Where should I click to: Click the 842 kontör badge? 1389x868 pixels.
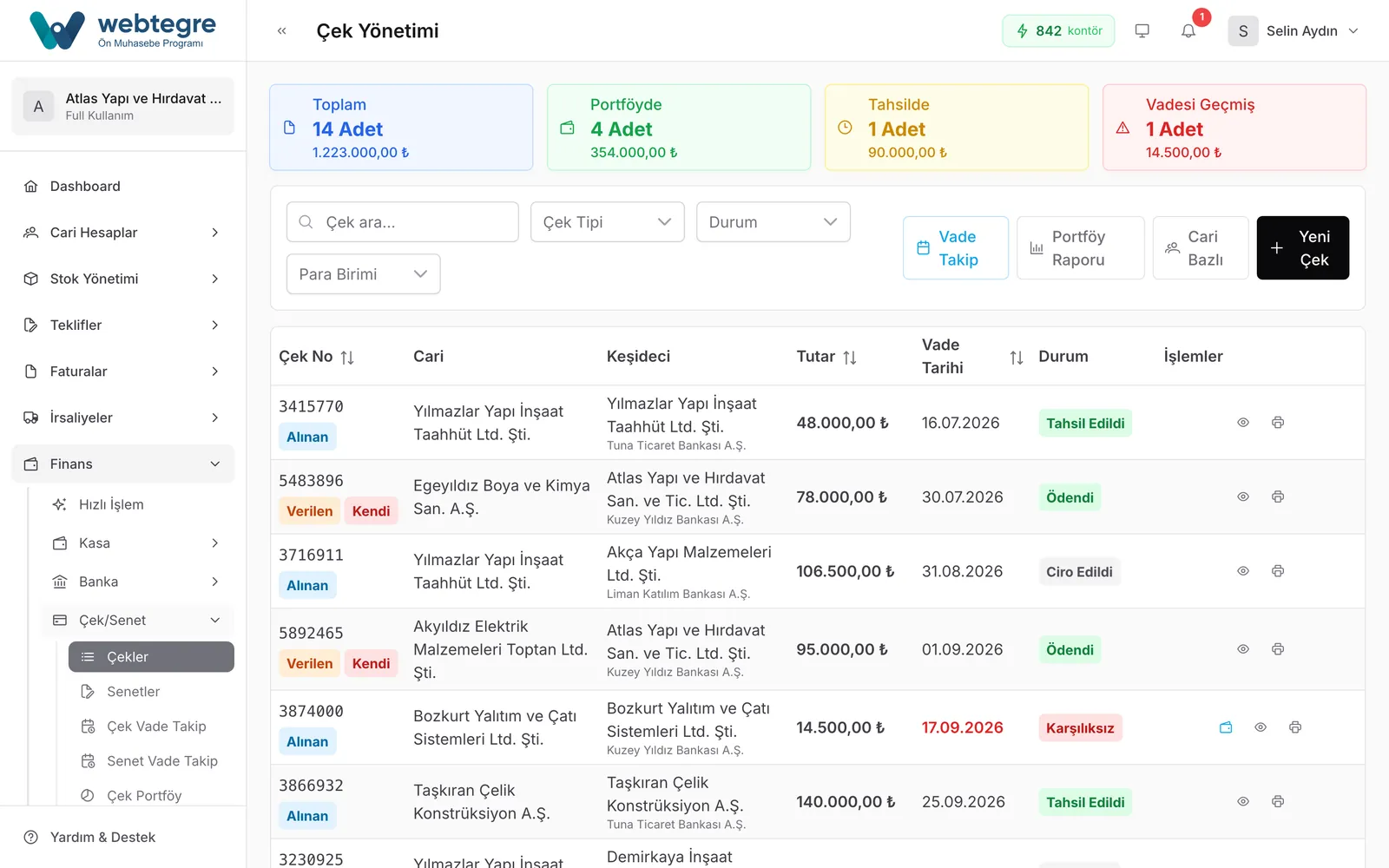point(1058,31)
